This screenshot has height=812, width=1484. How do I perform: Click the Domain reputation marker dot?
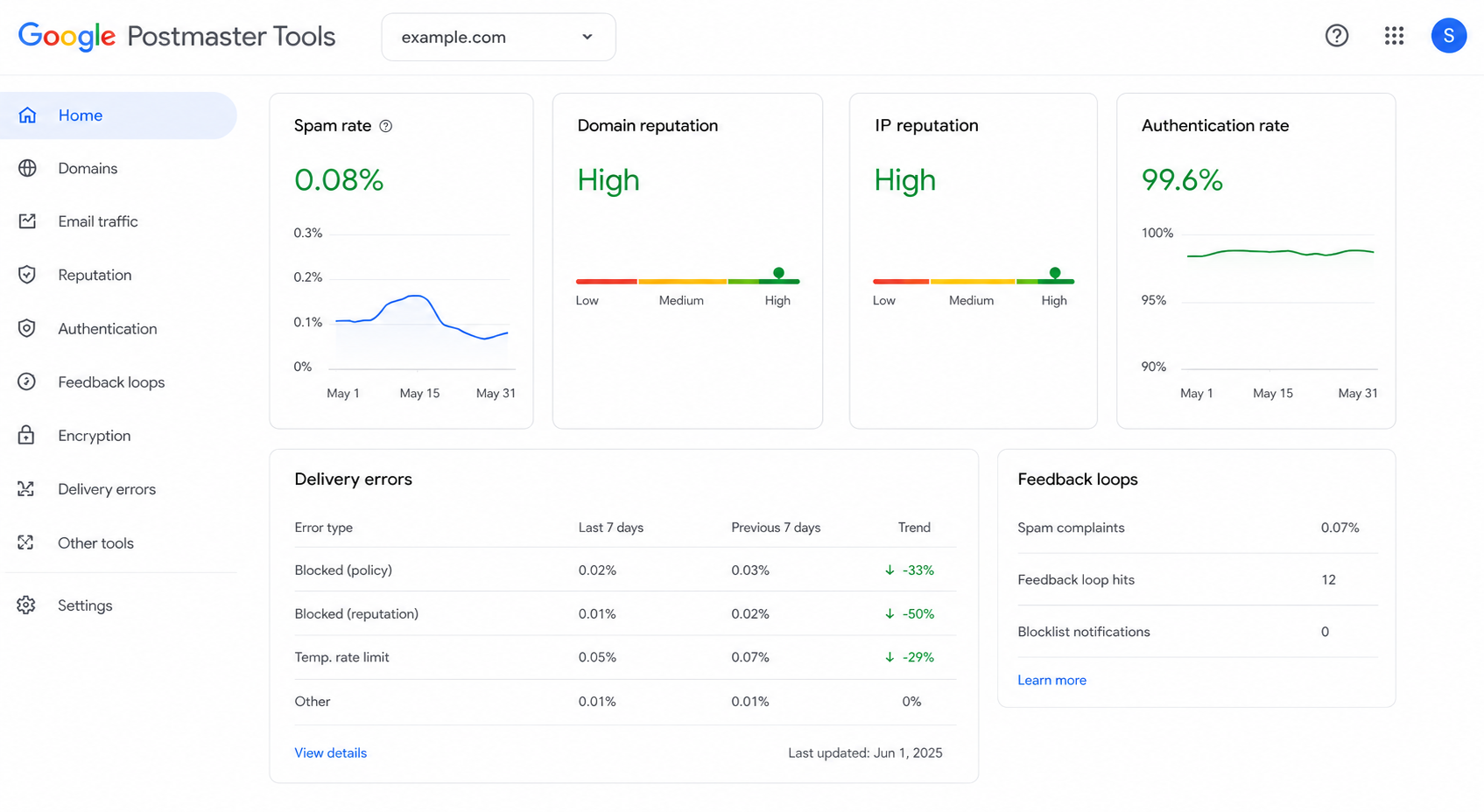tap(778, 273)
